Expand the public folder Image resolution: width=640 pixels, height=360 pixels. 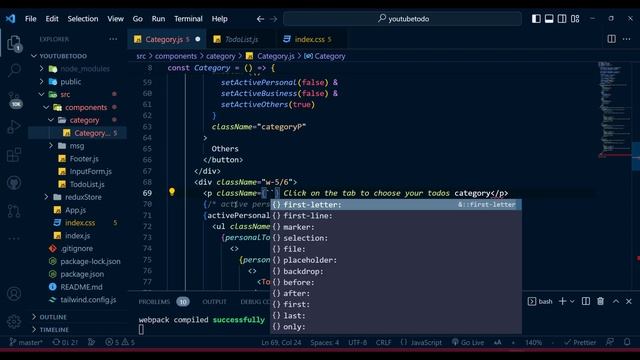click(71, 82)
